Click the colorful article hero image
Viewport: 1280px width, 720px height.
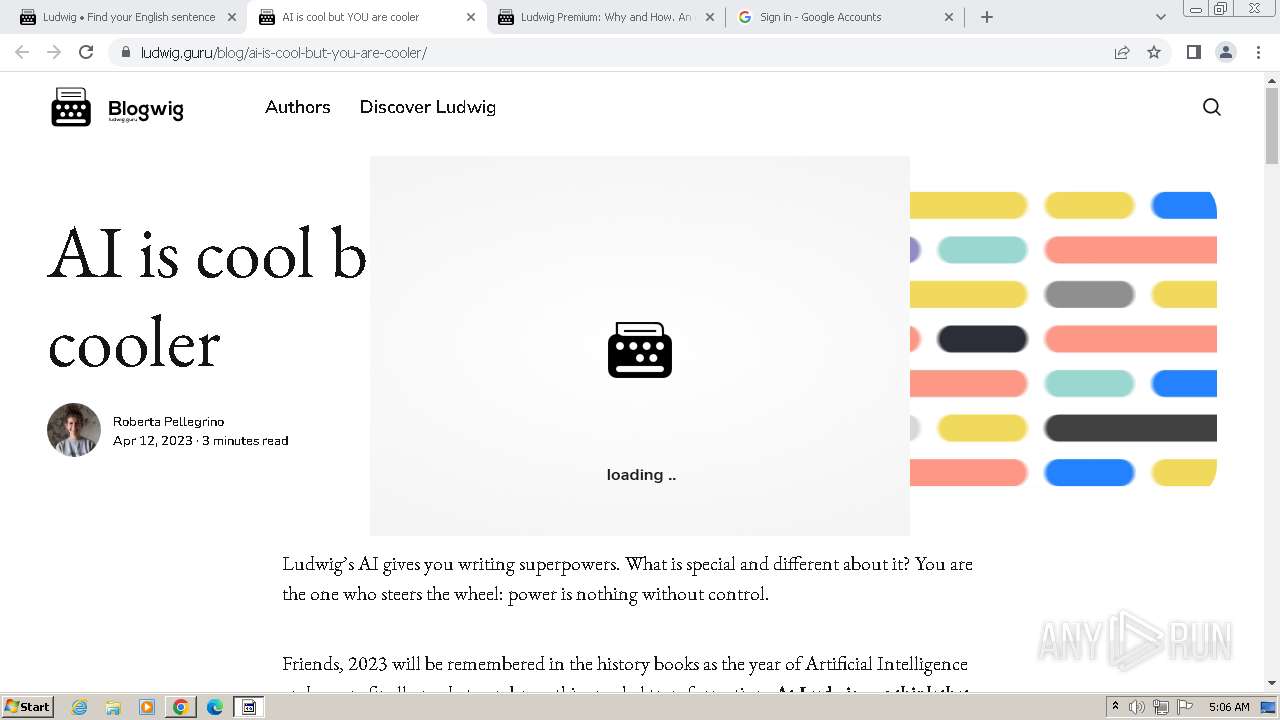(x=1063, y=339)
